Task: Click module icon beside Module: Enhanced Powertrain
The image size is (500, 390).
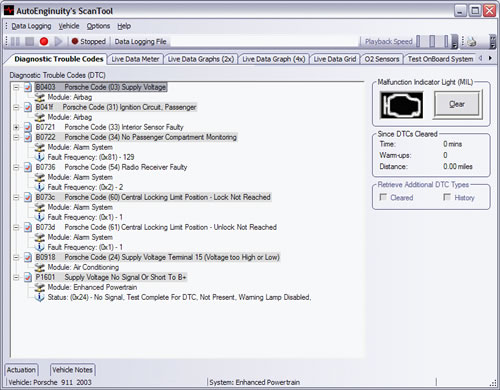Action: (x=40, y=287)
